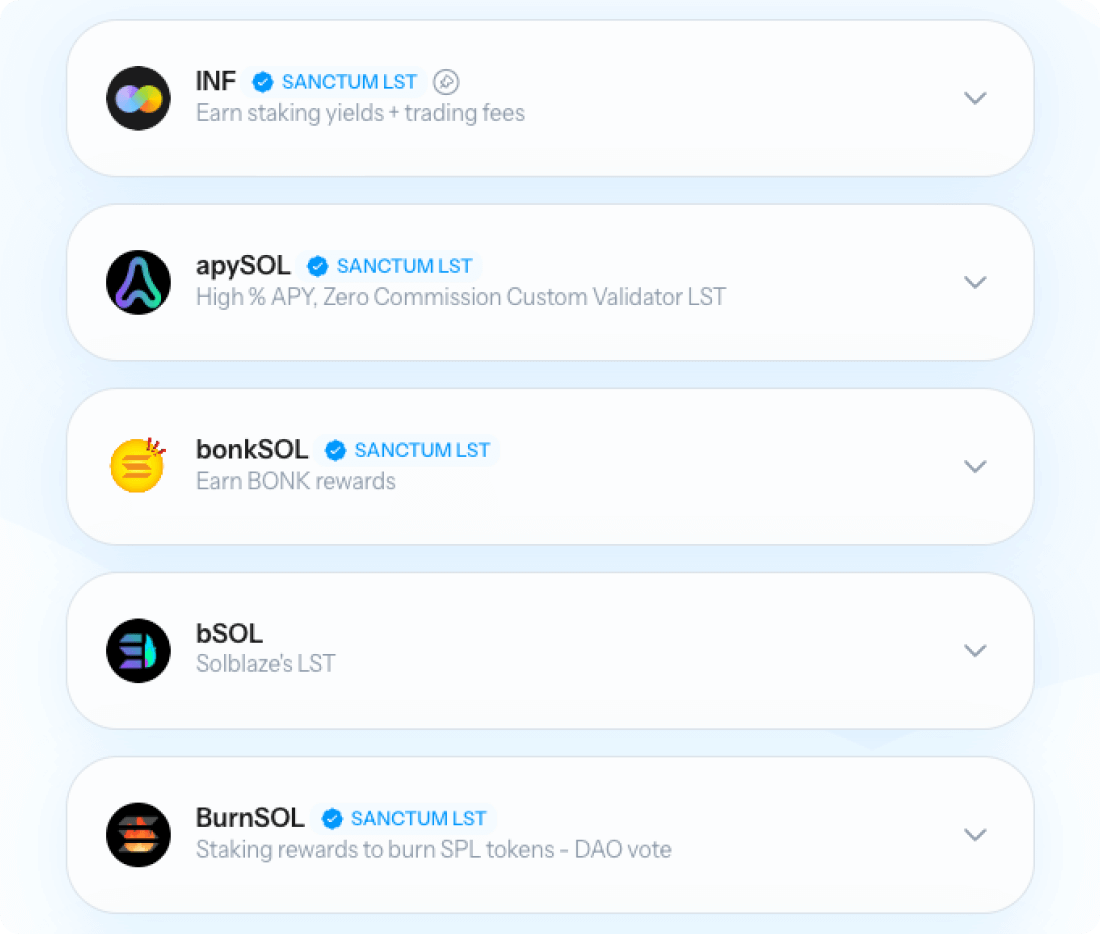Click the apySOL description text
The width and height of the screenshot is (1100, 934).
pyautogui.click(x=461, y=297)
